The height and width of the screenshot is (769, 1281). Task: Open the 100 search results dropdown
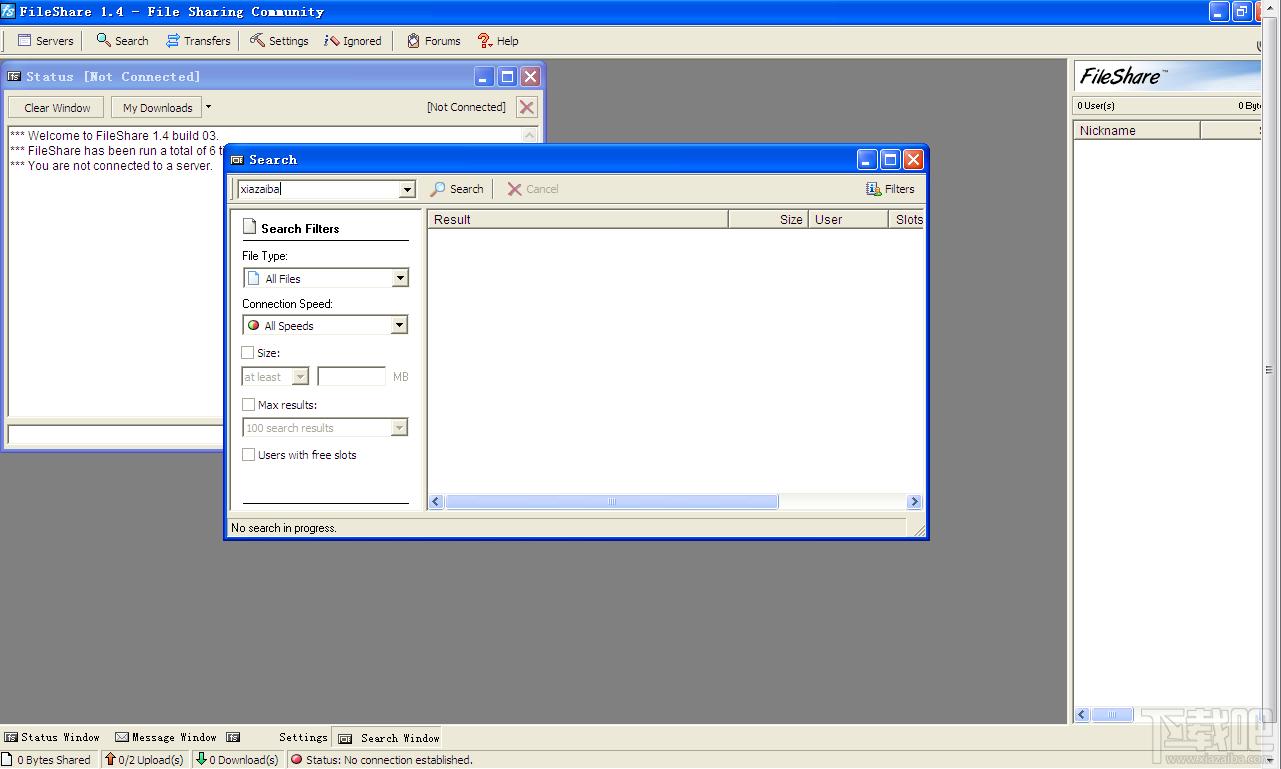326,428
